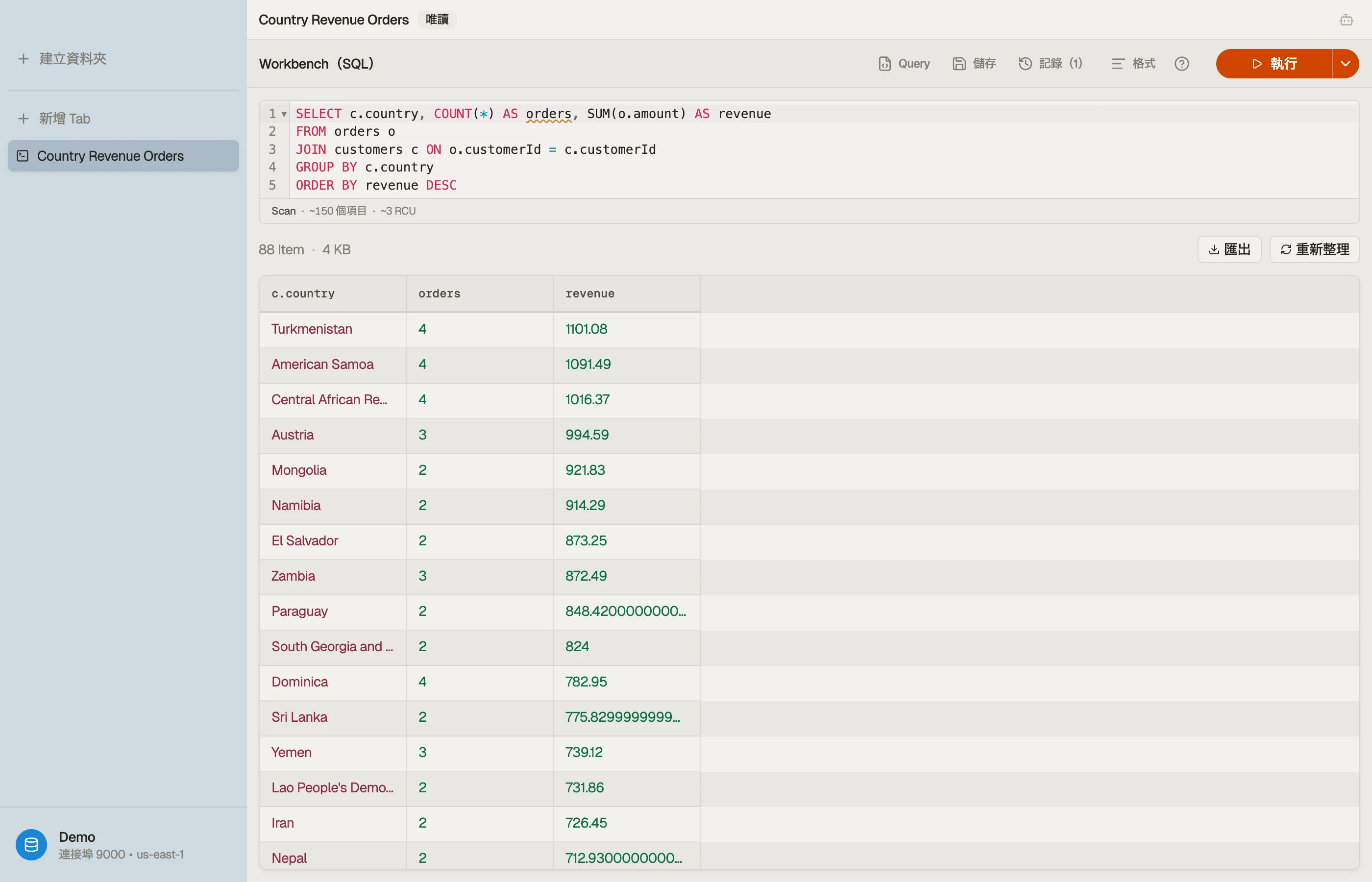This screenshot has height=882, width=1372.
Task: Click revenue value 1101.08
Action: [587, 329]
